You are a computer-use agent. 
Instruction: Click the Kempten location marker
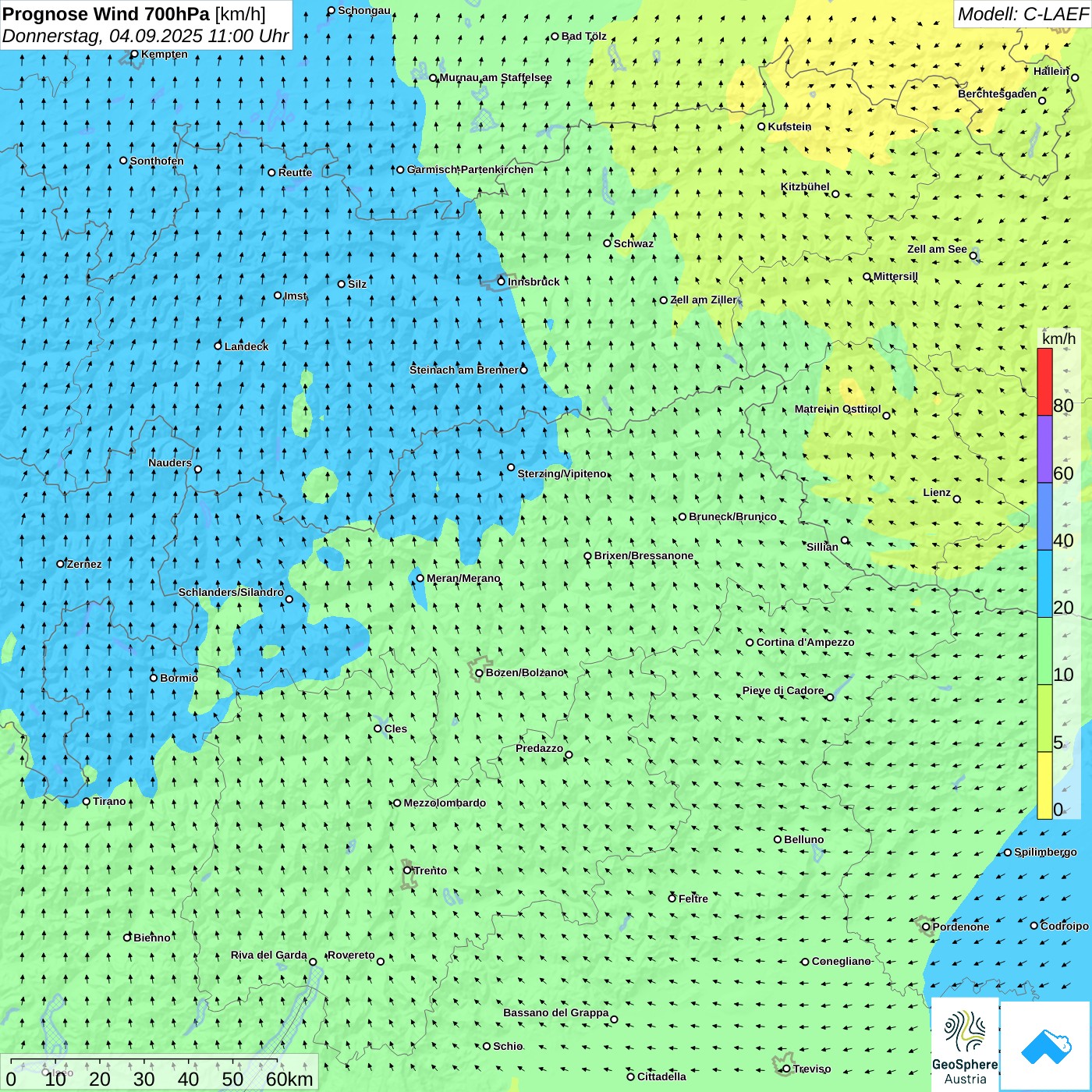click(134, 54)
